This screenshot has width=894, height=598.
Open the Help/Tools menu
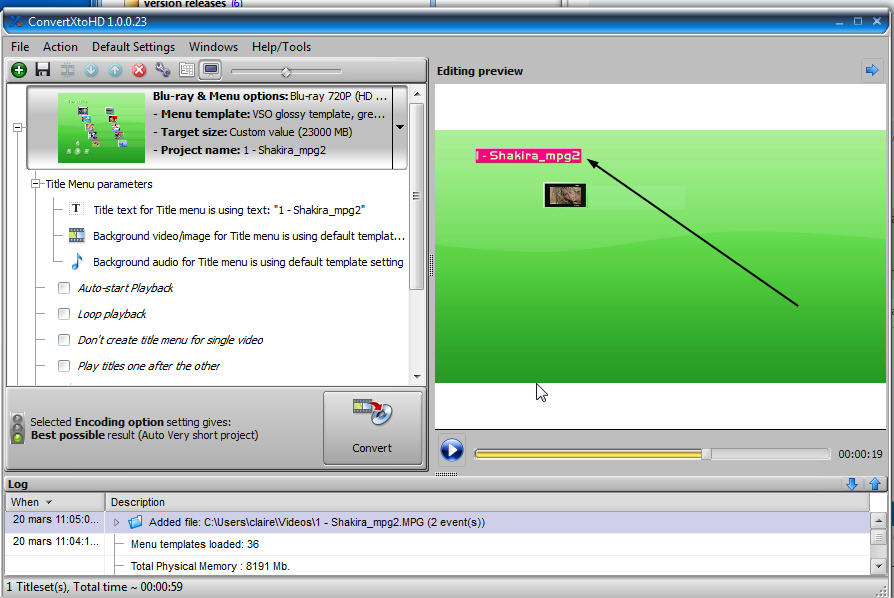282,47
